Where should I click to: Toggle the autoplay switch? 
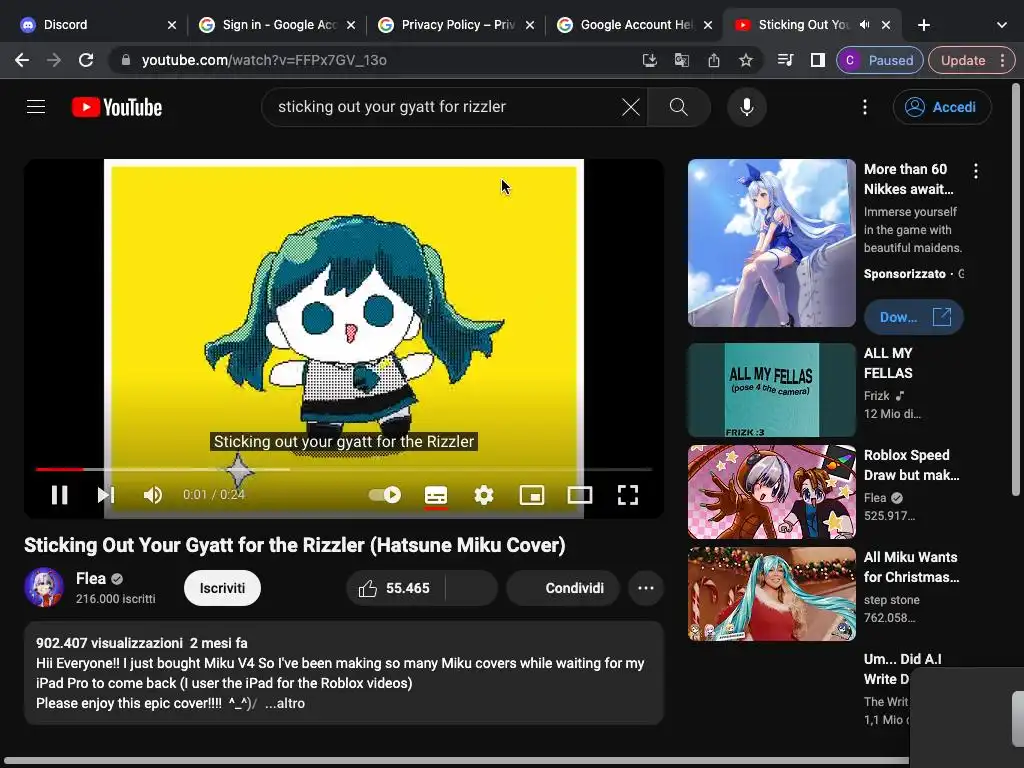tap(385, 495)
